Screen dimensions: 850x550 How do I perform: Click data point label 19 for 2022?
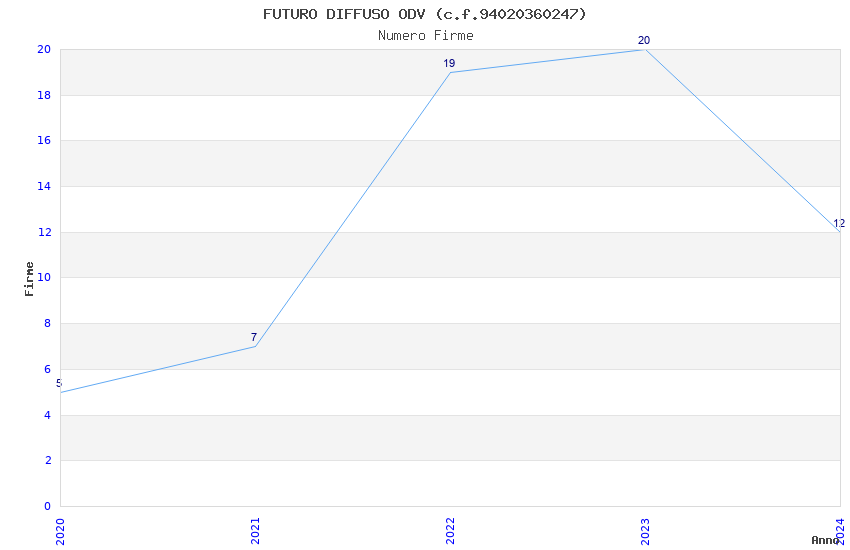449,63
